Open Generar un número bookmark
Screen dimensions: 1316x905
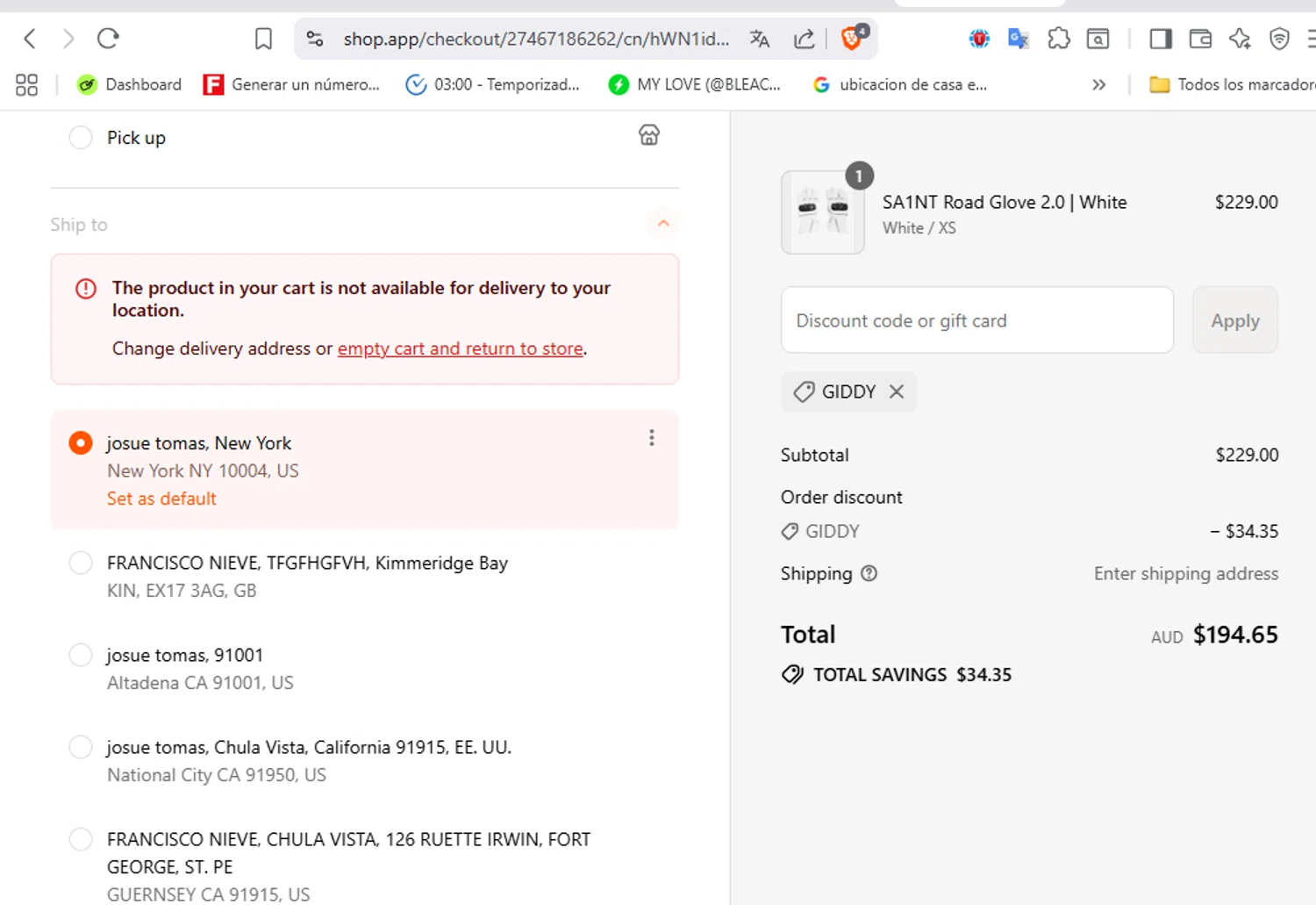click(291, 85)
